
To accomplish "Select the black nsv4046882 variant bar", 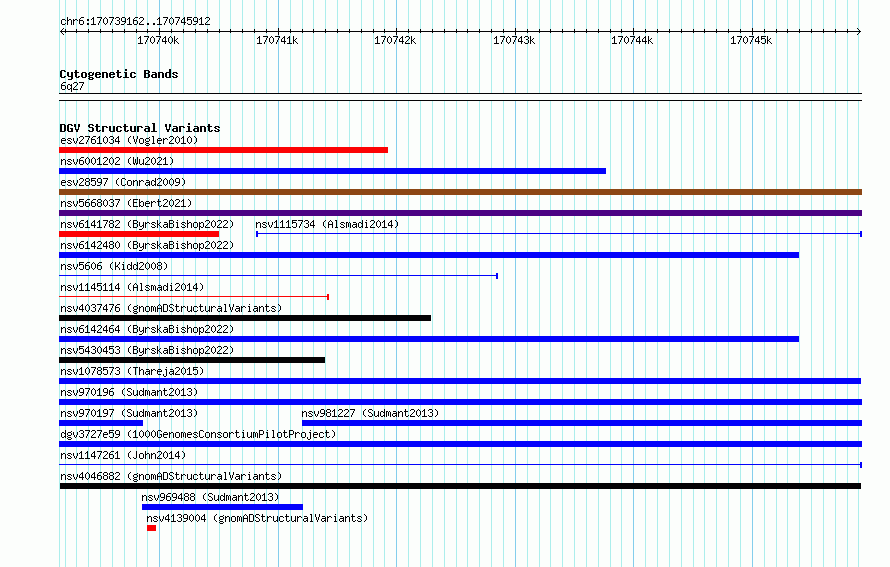I will point(460,486).
